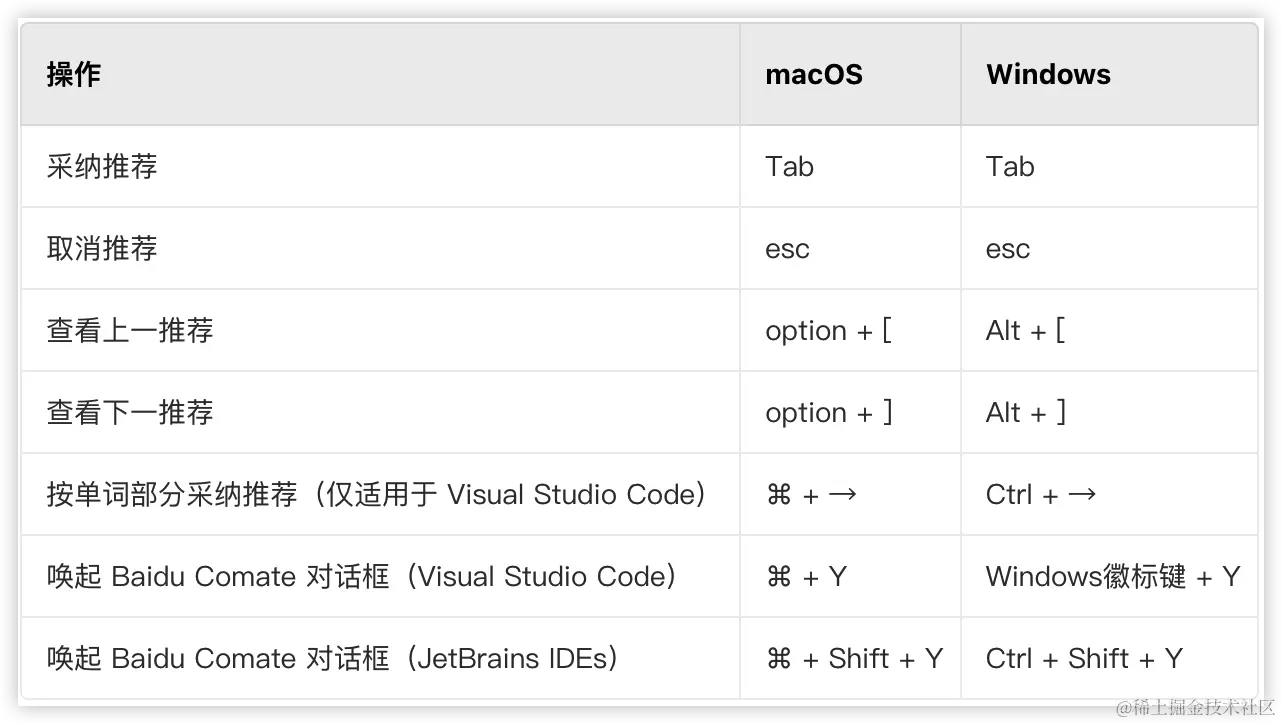The height and width of the screenshot is (724, 1282).
Task: Select the "采纳推荐" row label
Action: pos(102,166)
